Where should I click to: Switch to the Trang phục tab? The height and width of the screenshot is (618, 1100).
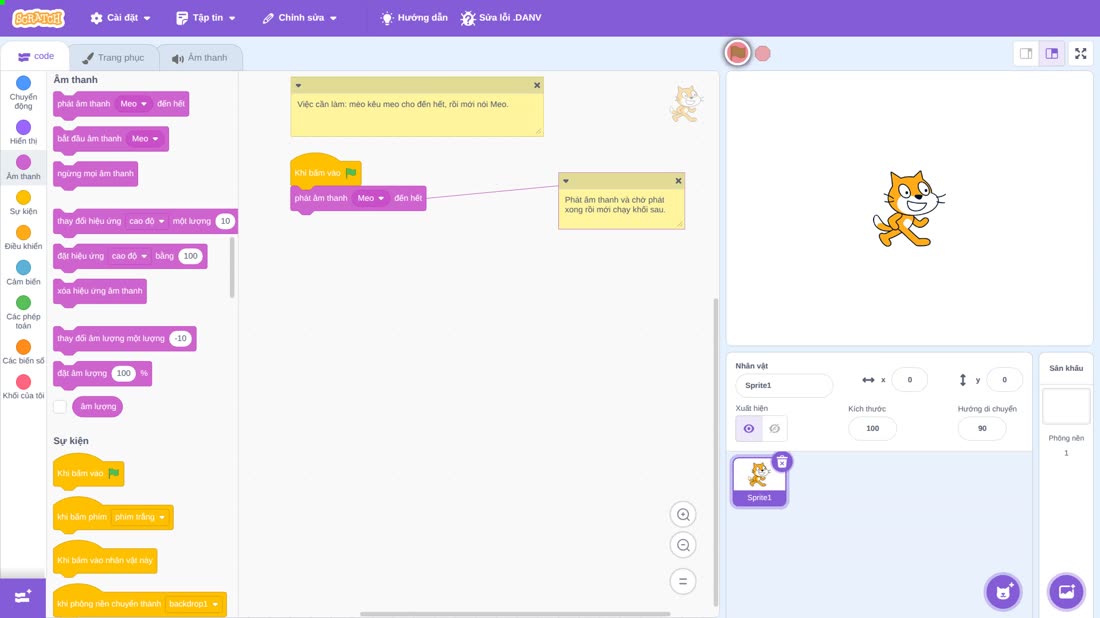tap(113, 58)
